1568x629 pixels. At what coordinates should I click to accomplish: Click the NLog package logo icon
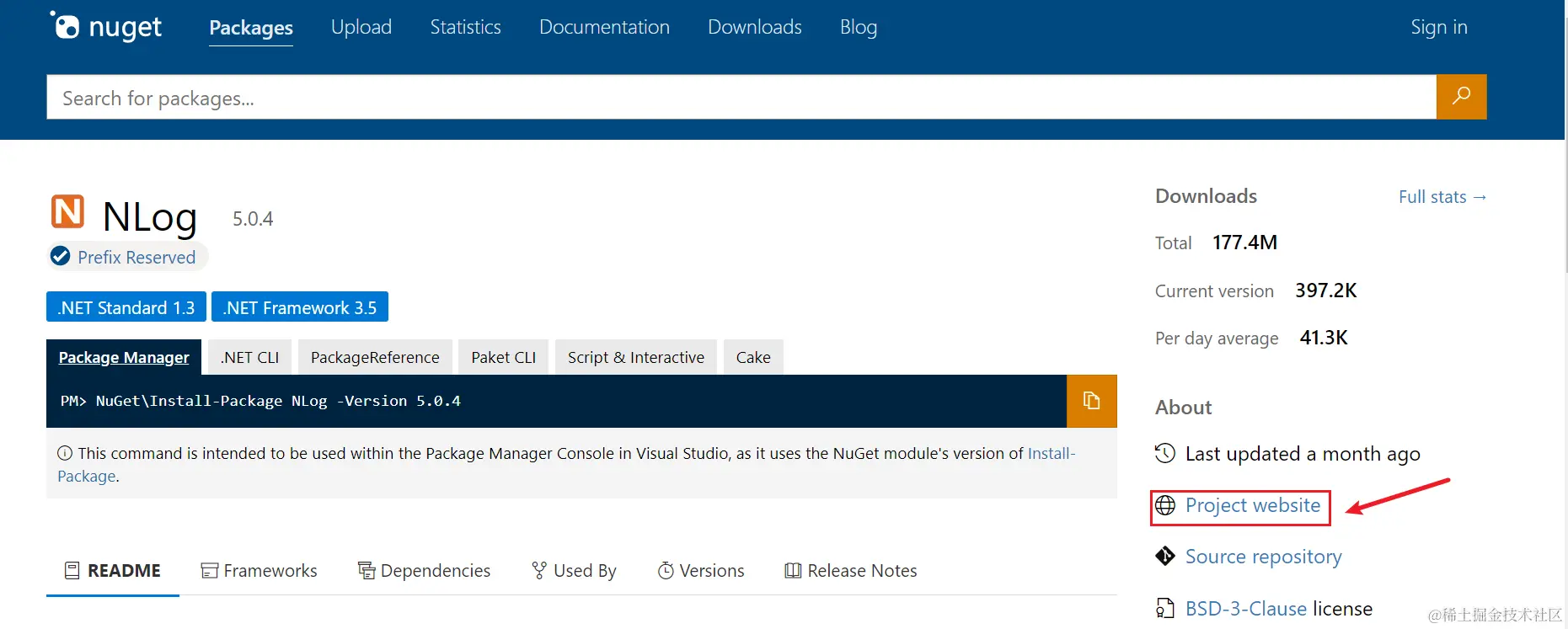click(67, 211)
